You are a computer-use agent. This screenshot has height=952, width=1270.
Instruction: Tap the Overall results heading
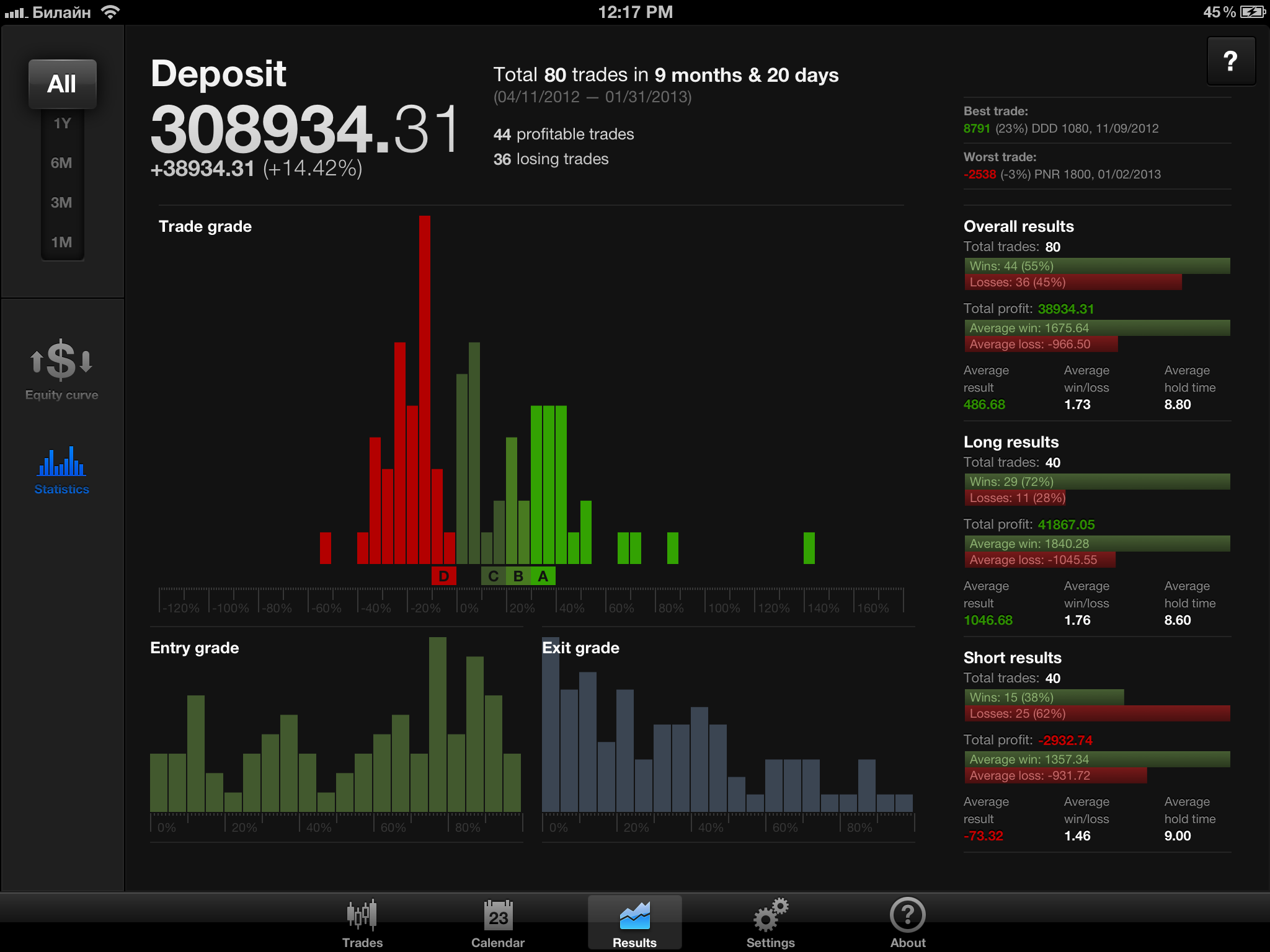point(1018,226)
